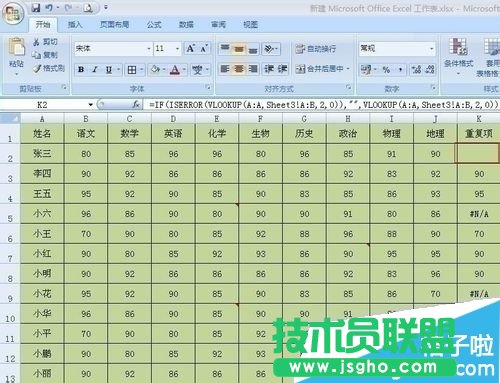Viewport: 500px width, 383px height.
Task: Toggle bold formatting
Action: (81, 69)
